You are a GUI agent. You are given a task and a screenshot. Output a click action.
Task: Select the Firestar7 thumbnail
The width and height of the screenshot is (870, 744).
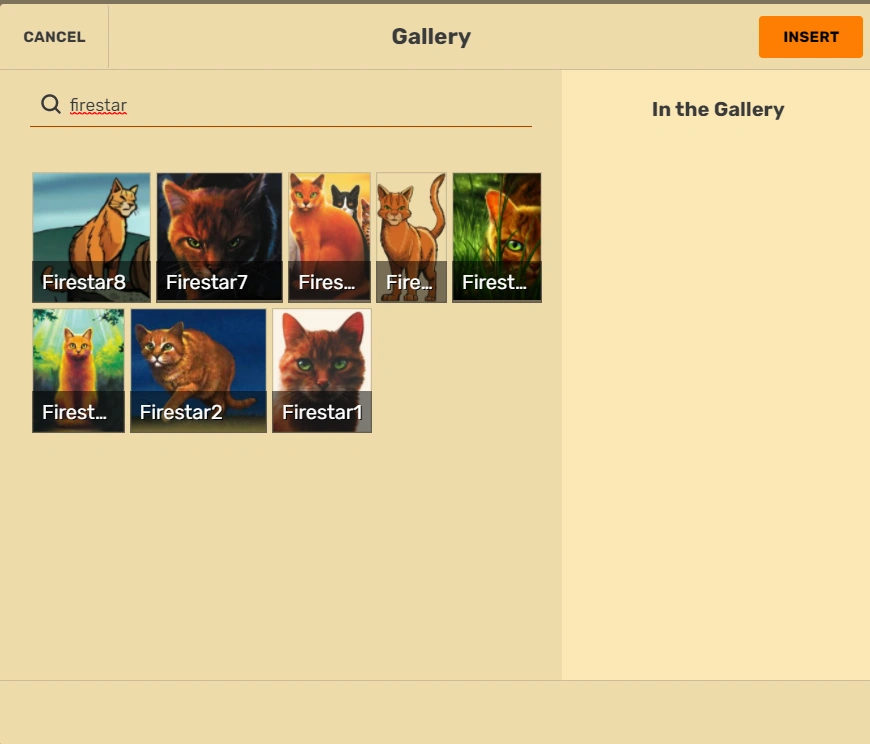[219, 237]
